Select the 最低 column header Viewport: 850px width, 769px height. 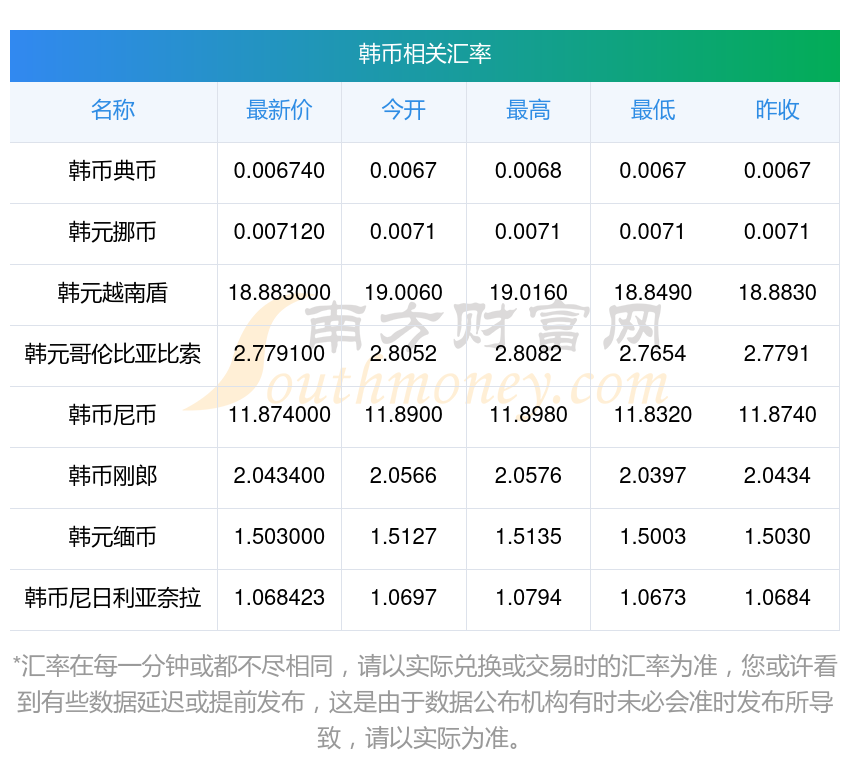click(x=653, y=110)
